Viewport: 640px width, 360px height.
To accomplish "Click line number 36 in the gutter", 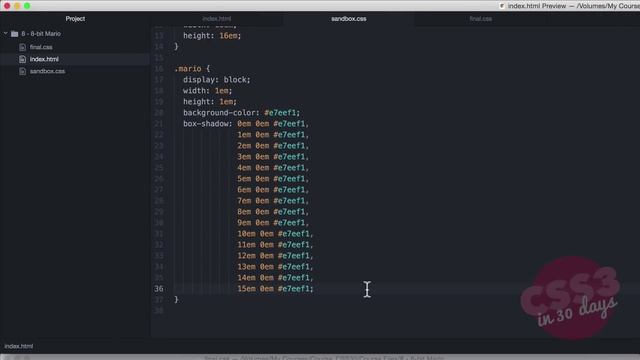I will coord(159,289).
